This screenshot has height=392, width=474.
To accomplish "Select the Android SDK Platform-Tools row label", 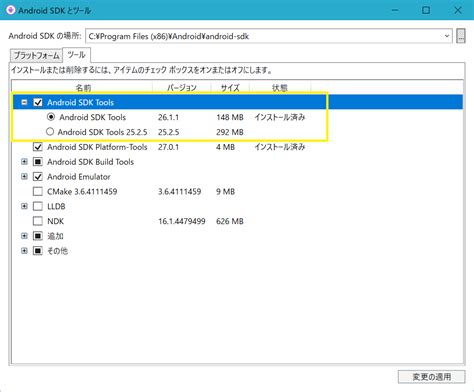I will click(x=97, y=147).
